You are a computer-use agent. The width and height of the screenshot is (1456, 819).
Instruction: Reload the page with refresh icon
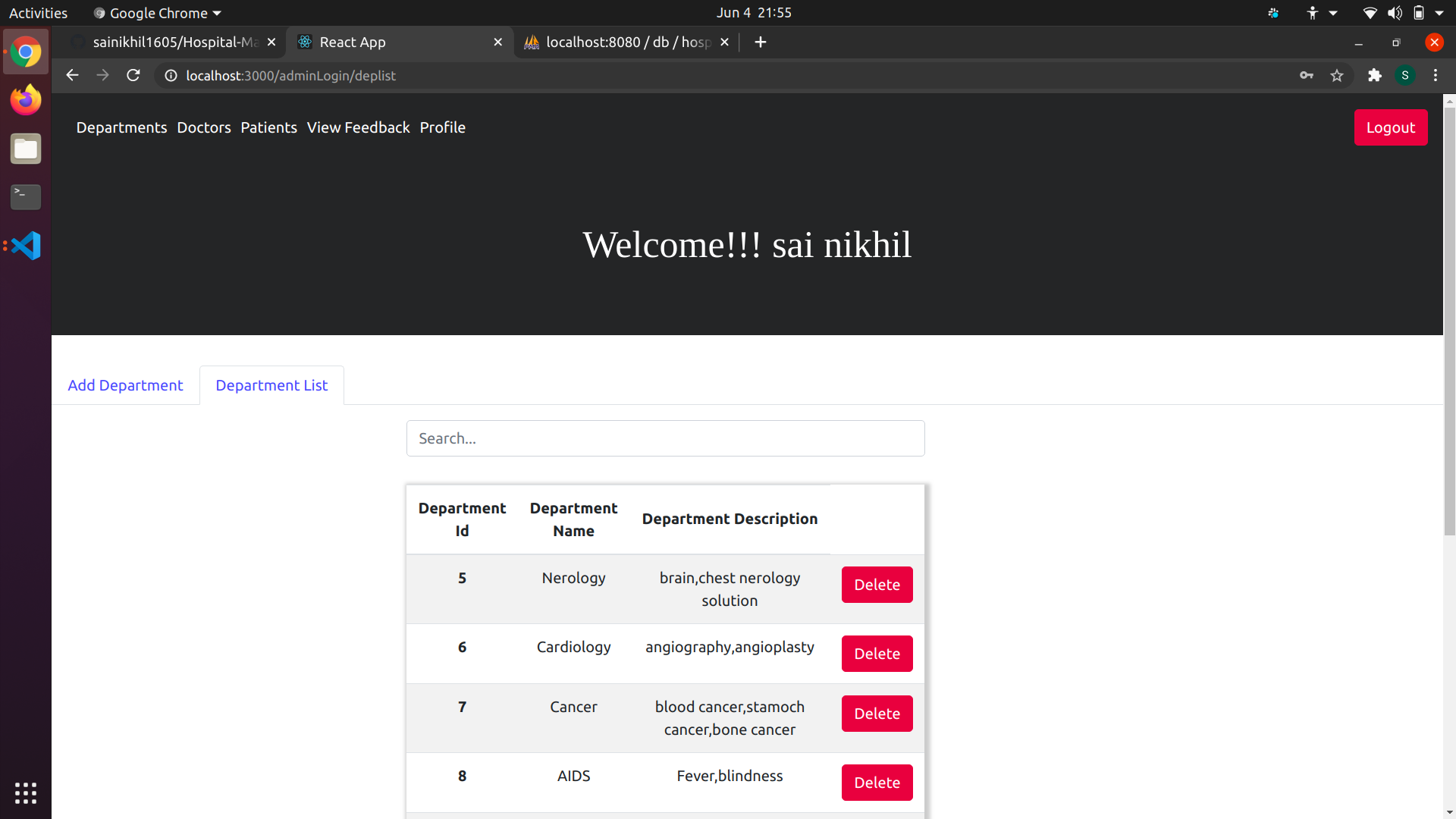133,75
